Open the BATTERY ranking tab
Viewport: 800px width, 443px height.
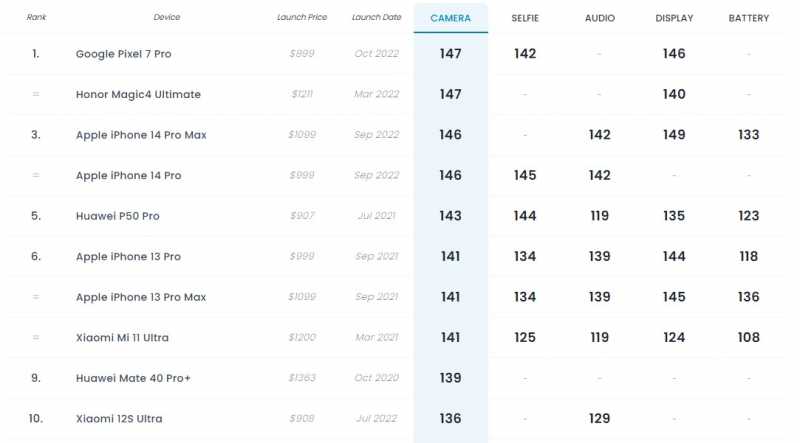pos(748,18)
